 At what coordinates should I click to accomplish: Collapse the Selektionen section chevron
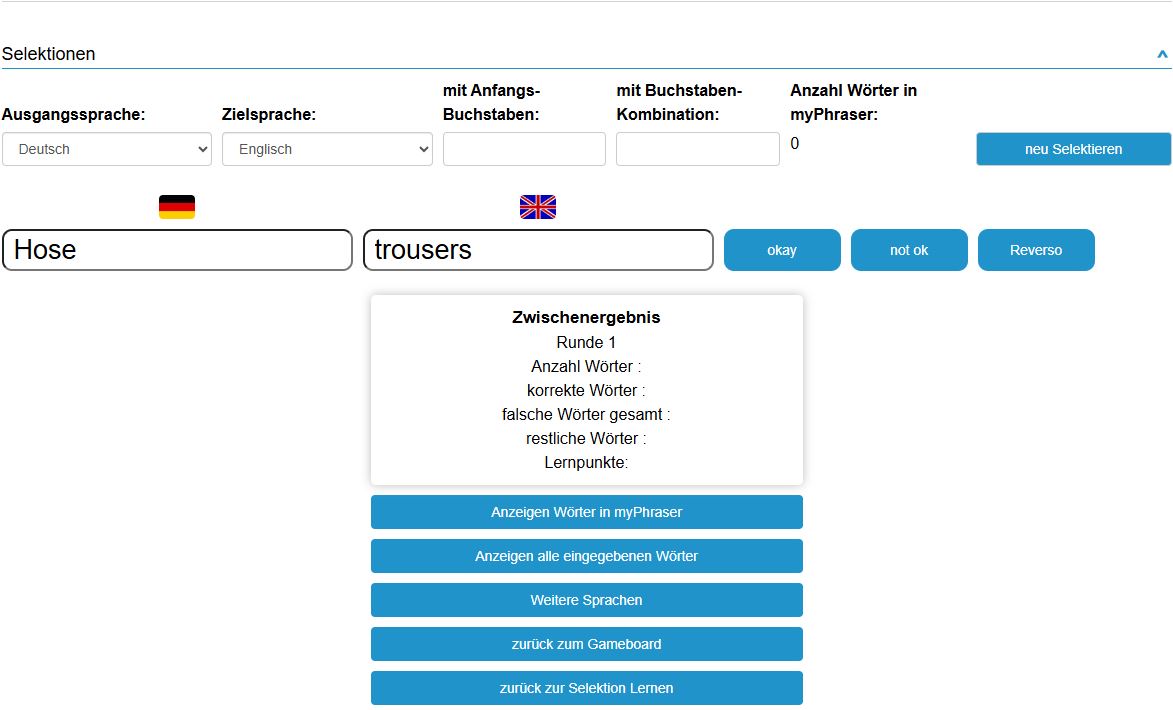click(x=1162, y=54)
